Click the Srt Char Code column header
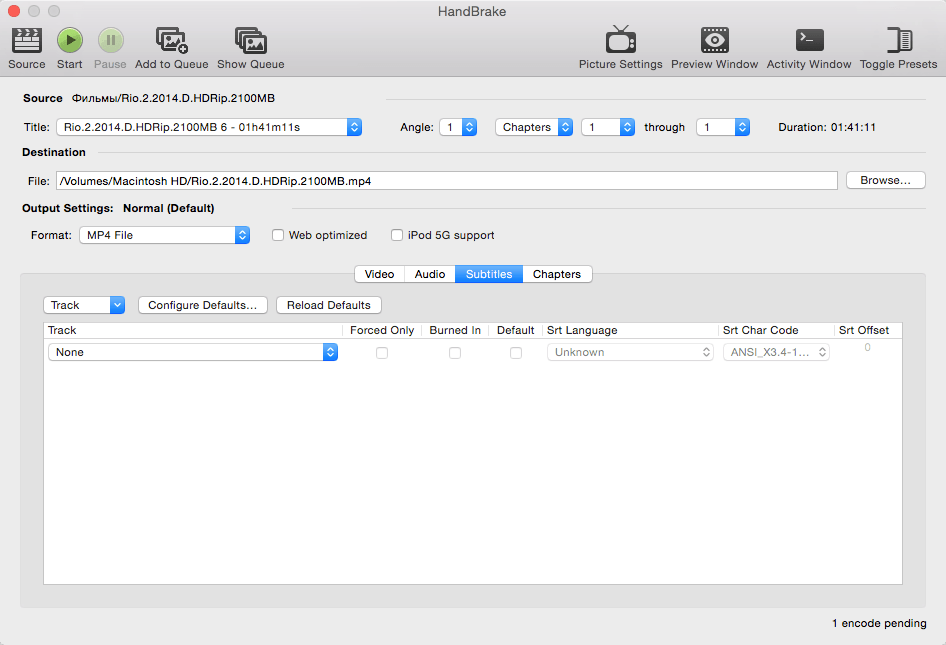The width and height of the screenshot is (946, 645). (776, 330)
